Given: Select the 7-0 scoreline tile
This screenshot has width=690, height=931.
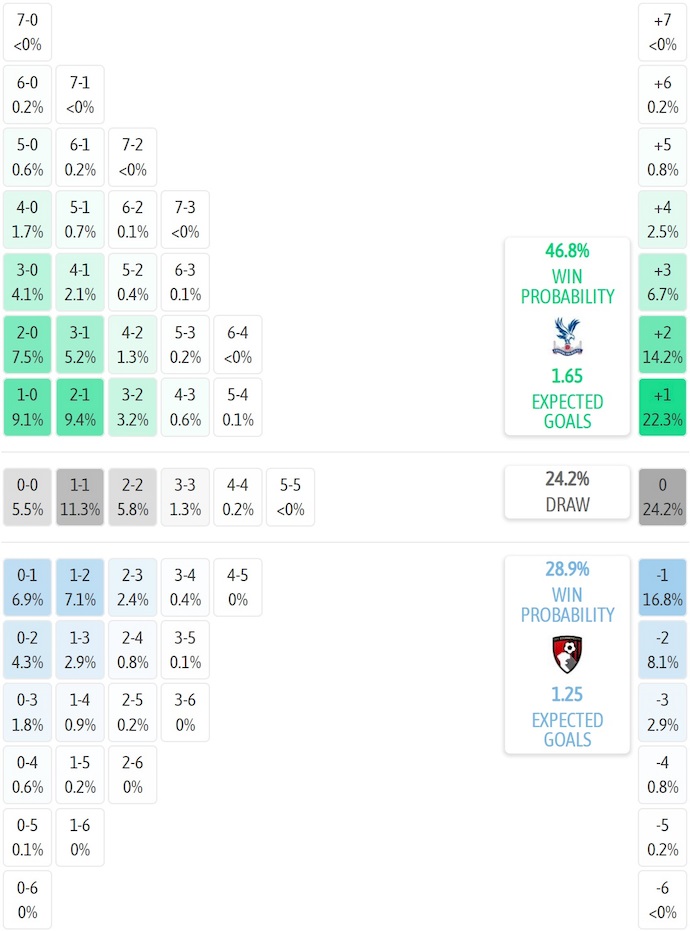Looking at the screenshot, I should 28,32.
